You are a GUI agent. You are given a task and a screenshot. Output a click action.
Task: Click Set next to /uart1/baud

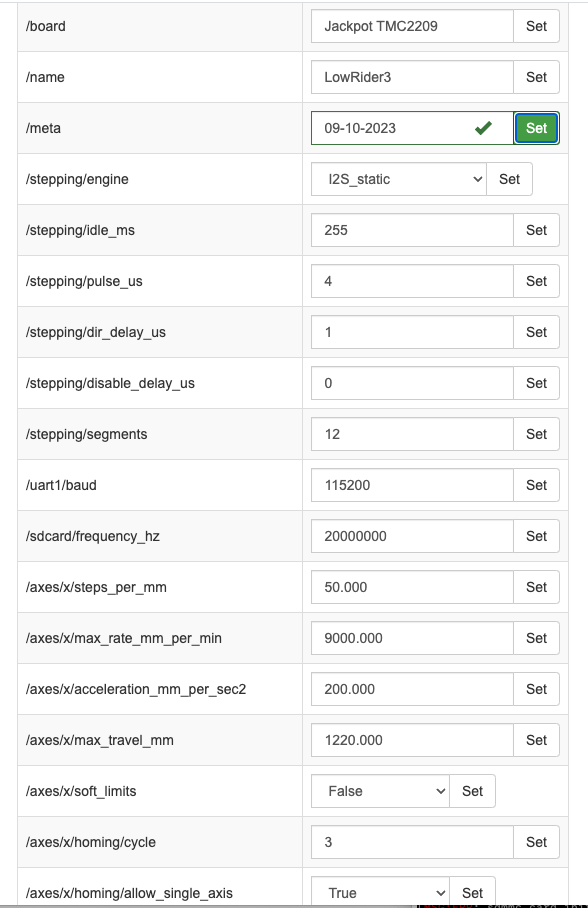click(x=536, y=485)
